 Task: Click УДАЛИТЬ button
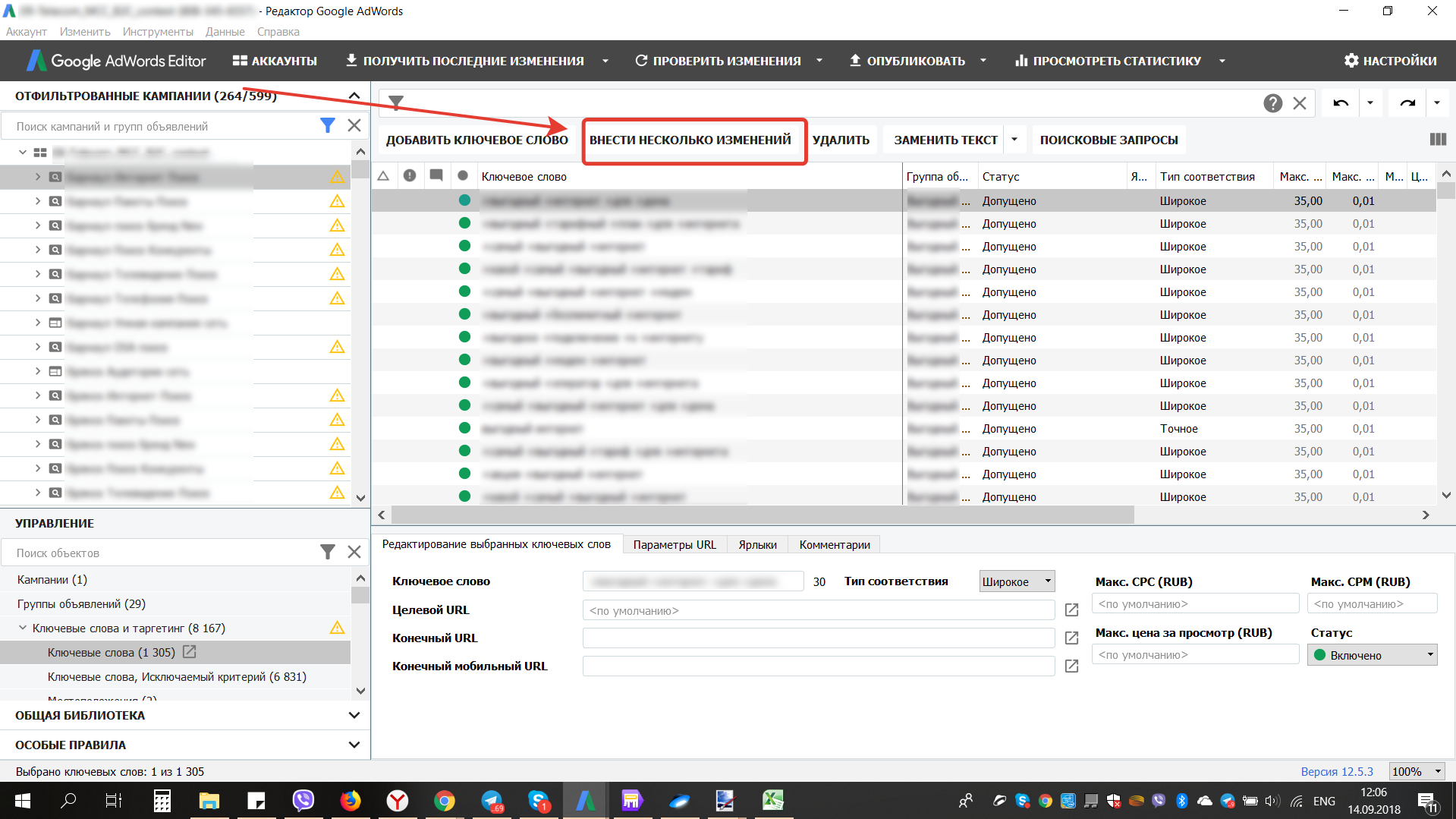(x=841, y=140)
